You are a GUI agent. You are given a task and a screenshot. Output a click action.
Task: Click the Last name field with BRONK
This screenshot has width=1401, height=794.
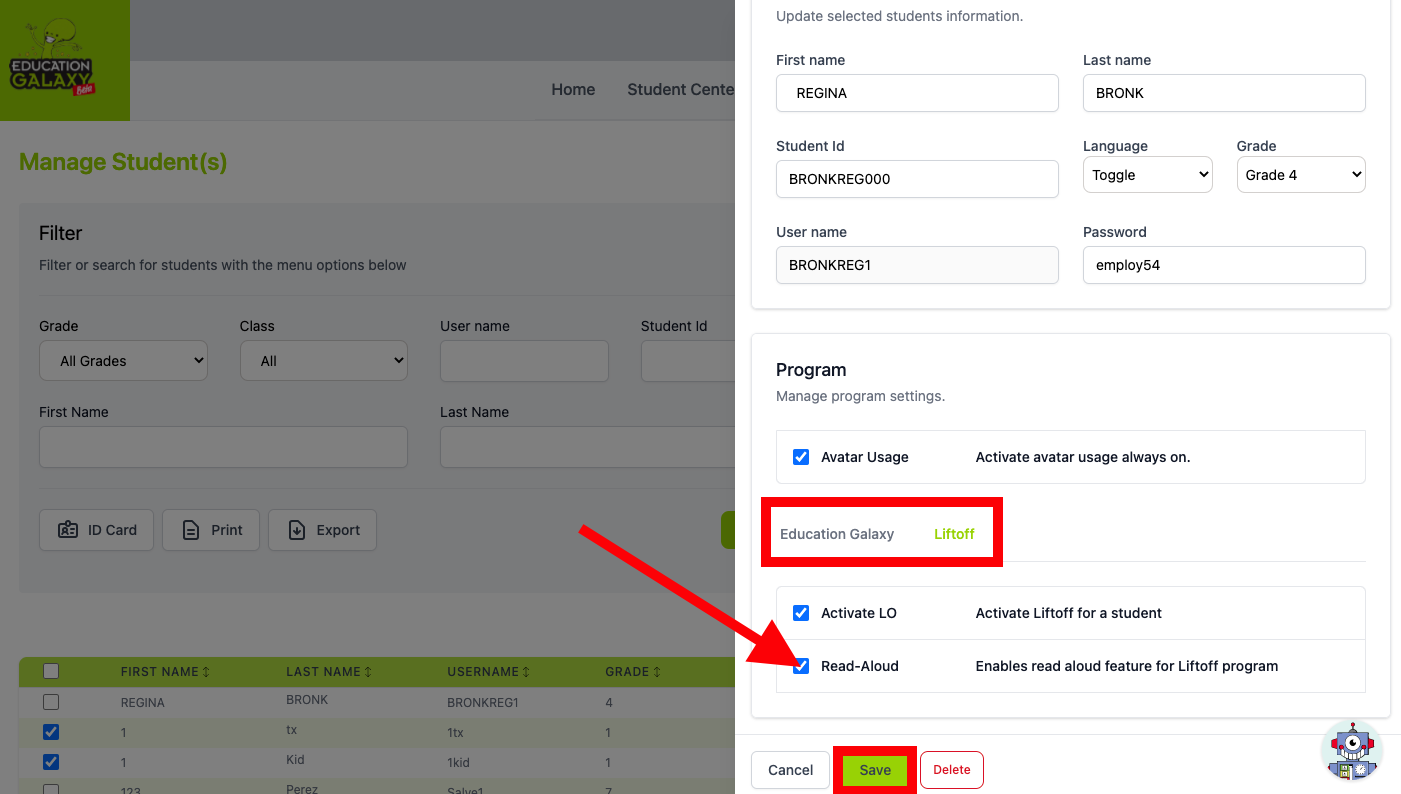click(x=1224, y=93)
